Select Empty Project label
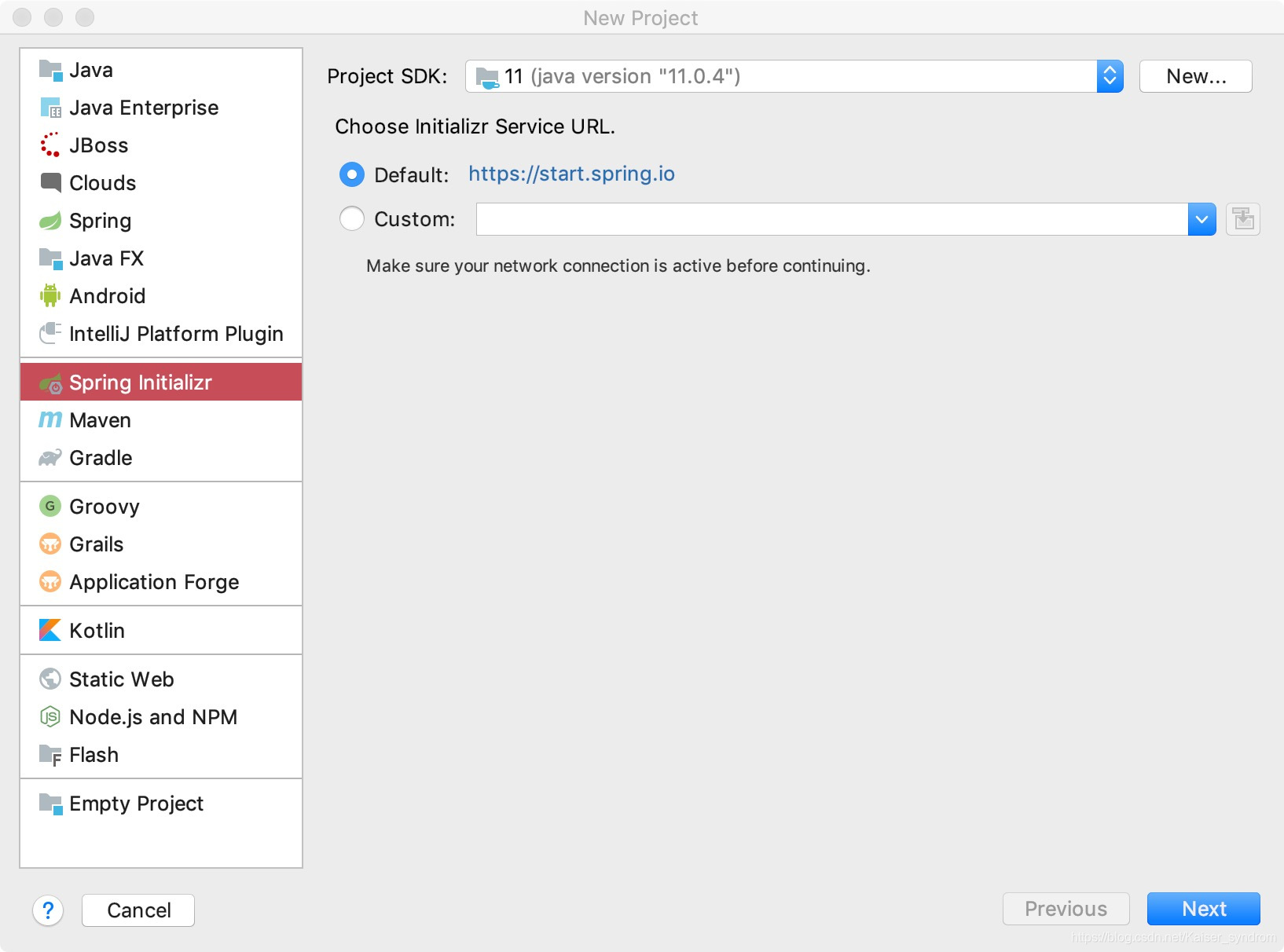This screenshot has height=952, width=1284. point(136,804)
